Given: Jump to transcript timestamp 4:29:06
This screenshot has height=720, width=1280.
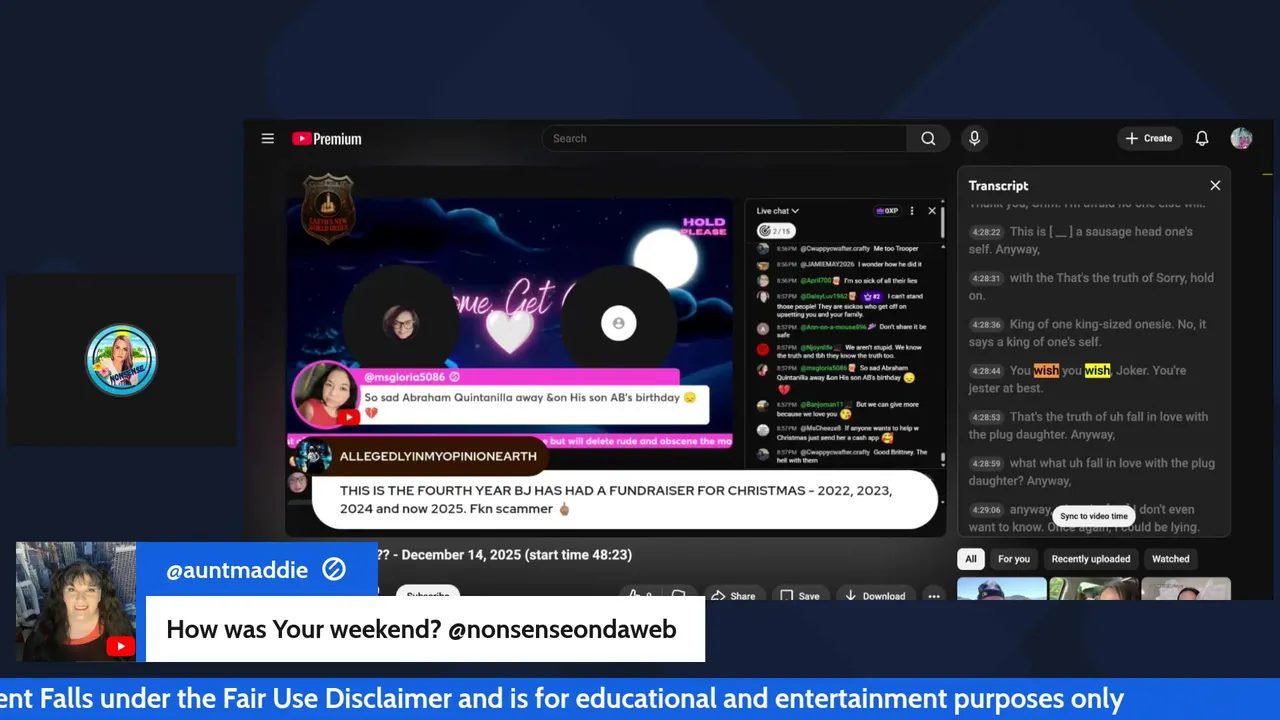Looking at the screenshot, I should tap(987, 510).
